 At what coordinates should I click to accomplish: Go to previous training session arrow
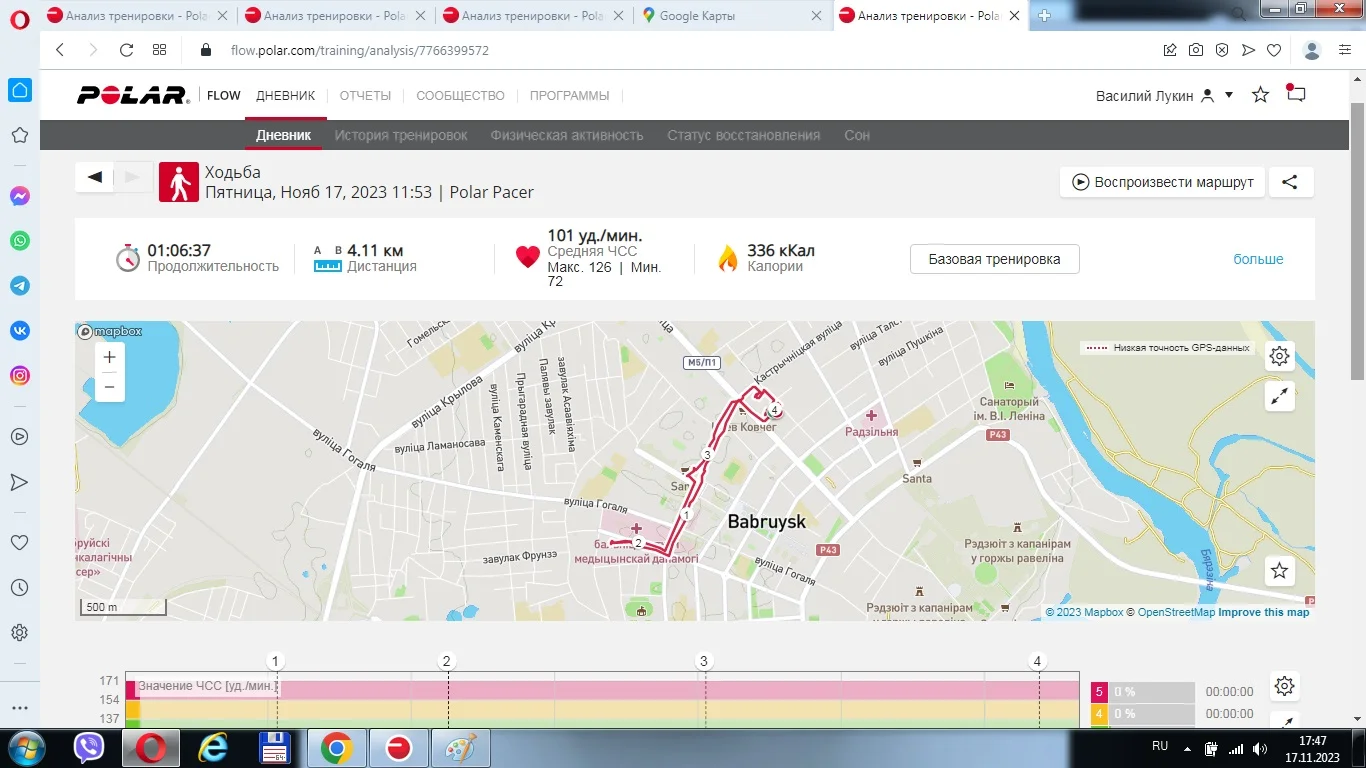coord(94,177)
